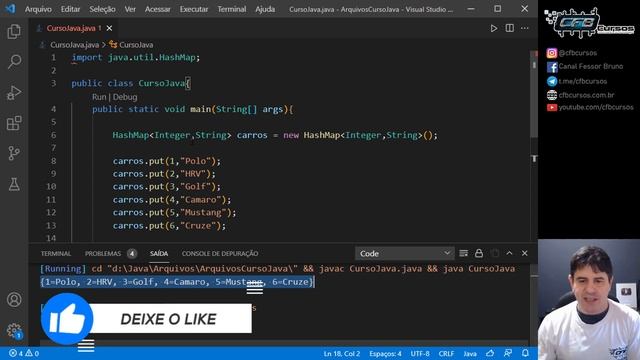Click the youtube.com/cfbcursos link

[x=590, y=107]
